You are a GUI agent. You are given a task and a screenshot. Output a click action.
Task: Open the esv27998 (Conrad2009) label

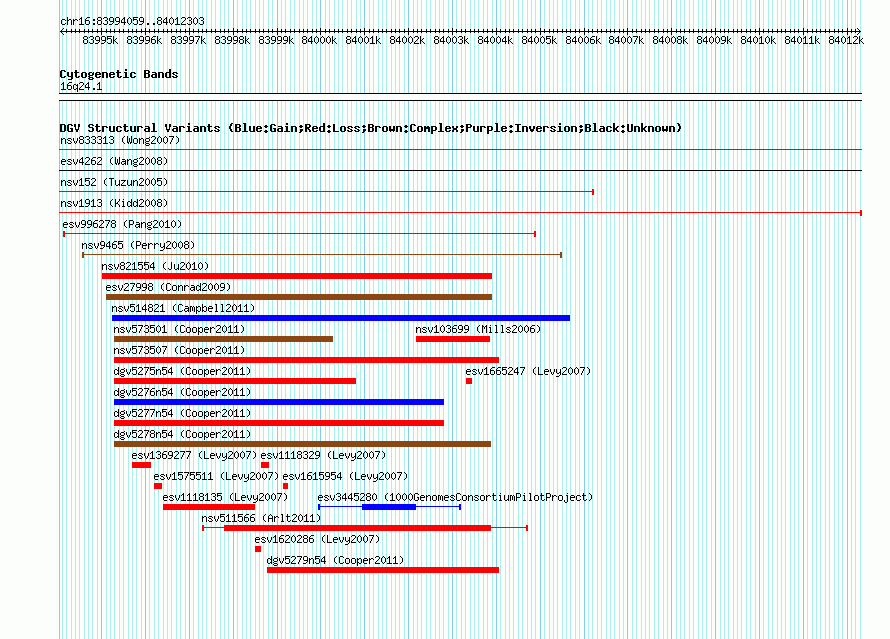tap(168, 287)
